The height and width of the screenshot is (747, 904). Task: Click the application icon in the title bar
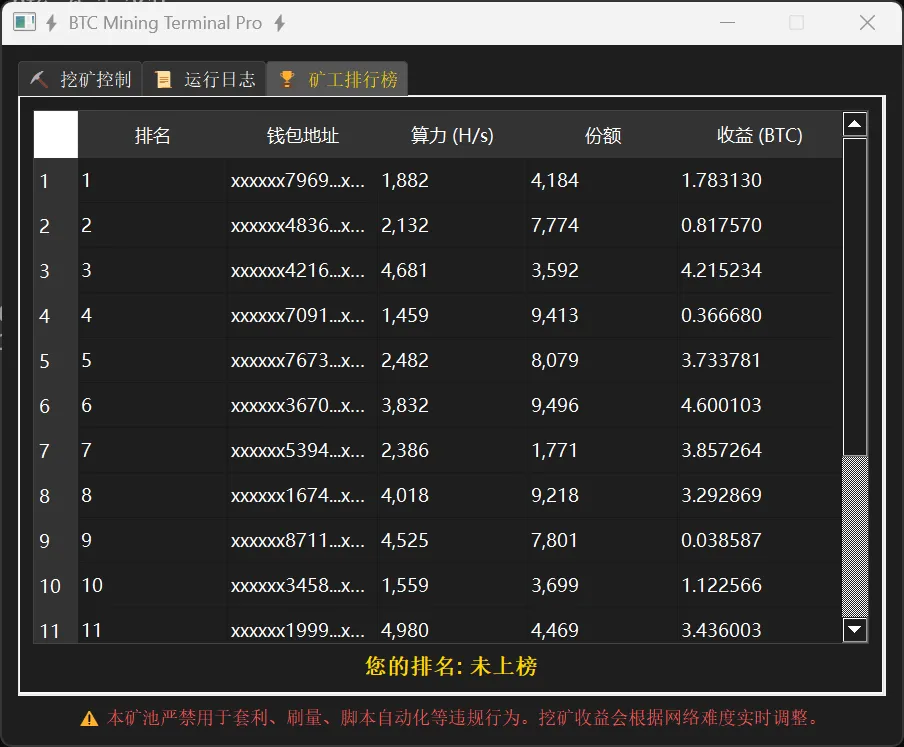23,20
